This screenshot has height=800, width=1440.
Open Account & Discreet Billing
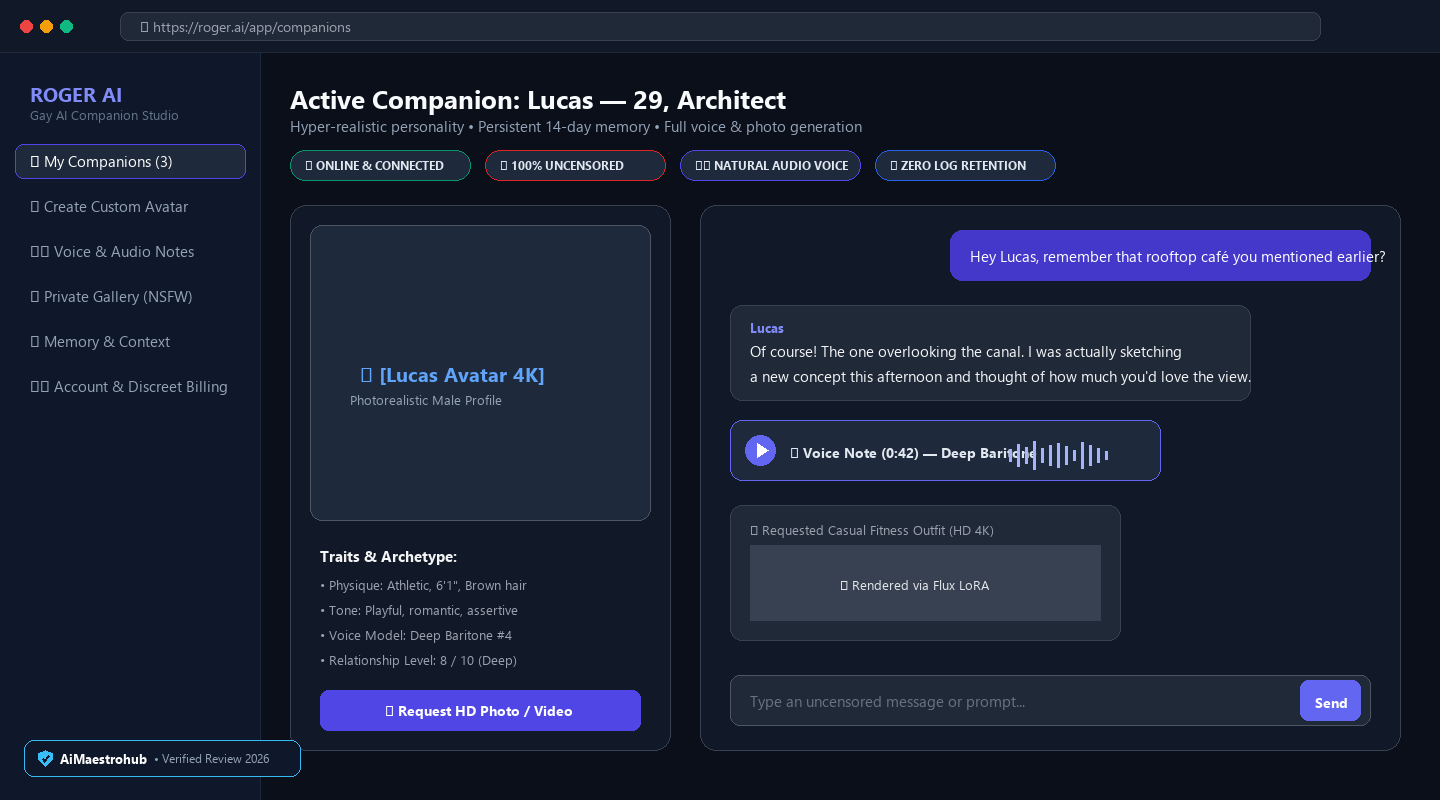130,387
